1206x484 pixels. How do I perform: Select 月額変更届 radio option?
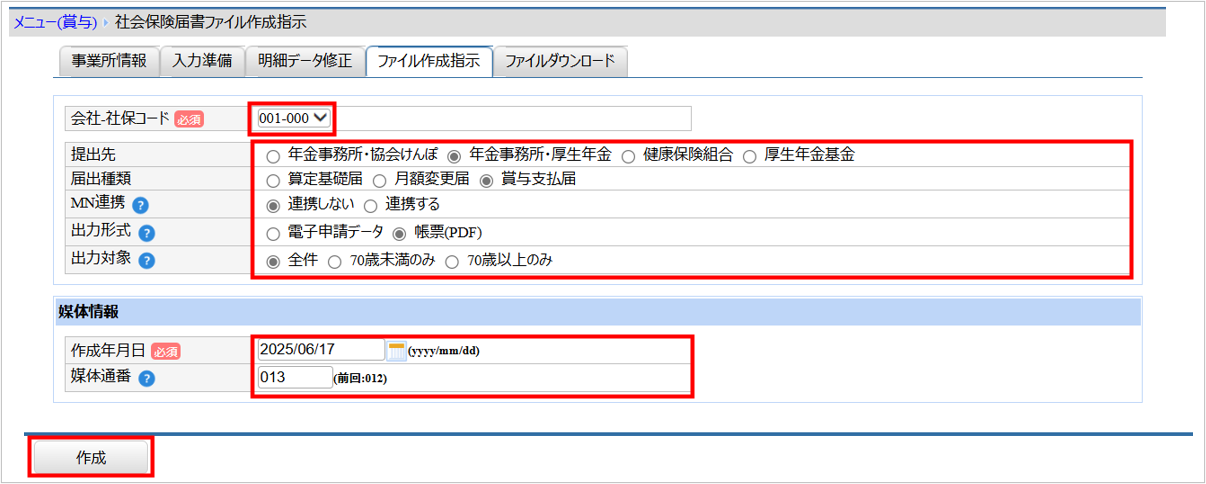click(x=379, y=181)
